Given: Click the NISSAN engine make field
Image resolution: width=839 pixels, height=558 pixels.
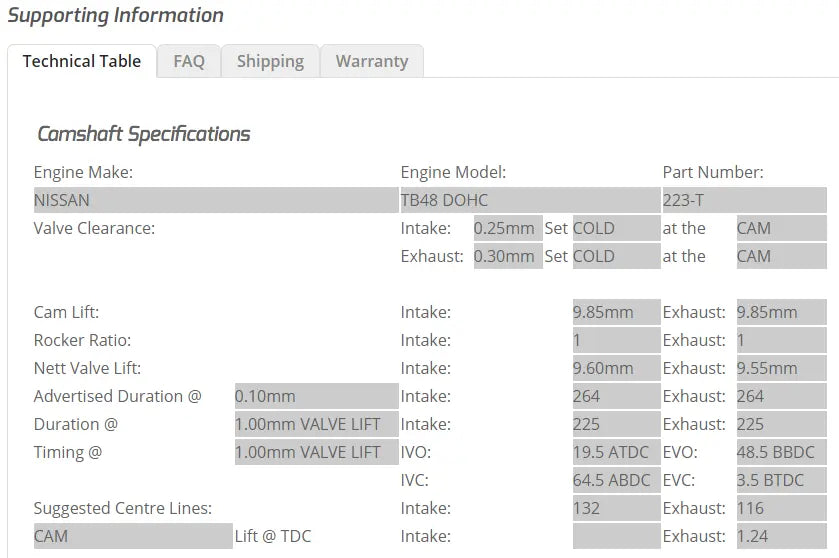Looking at the screenshot, I should [216, 200].
